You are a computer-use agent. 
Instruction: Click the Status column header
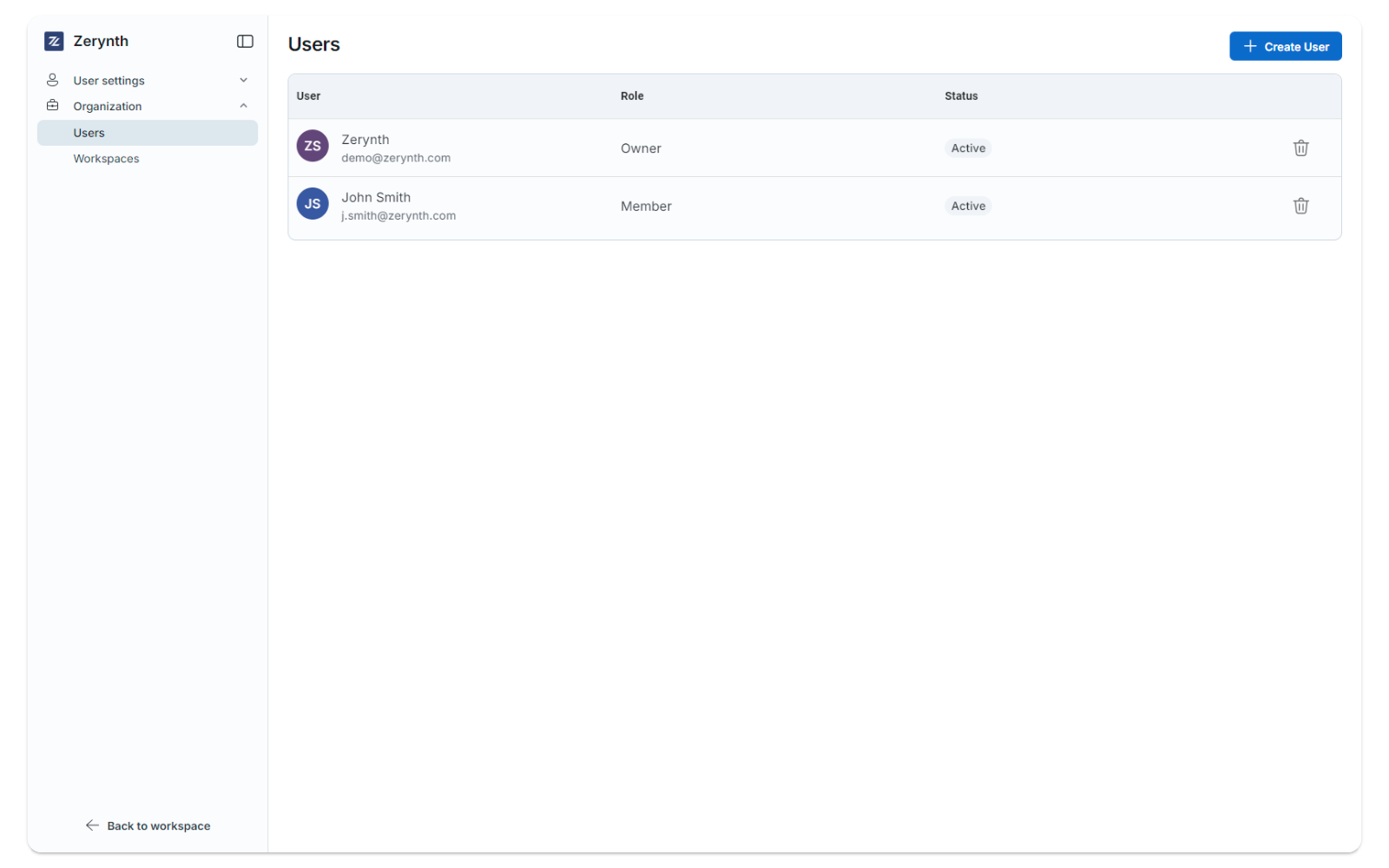[961, 96]
